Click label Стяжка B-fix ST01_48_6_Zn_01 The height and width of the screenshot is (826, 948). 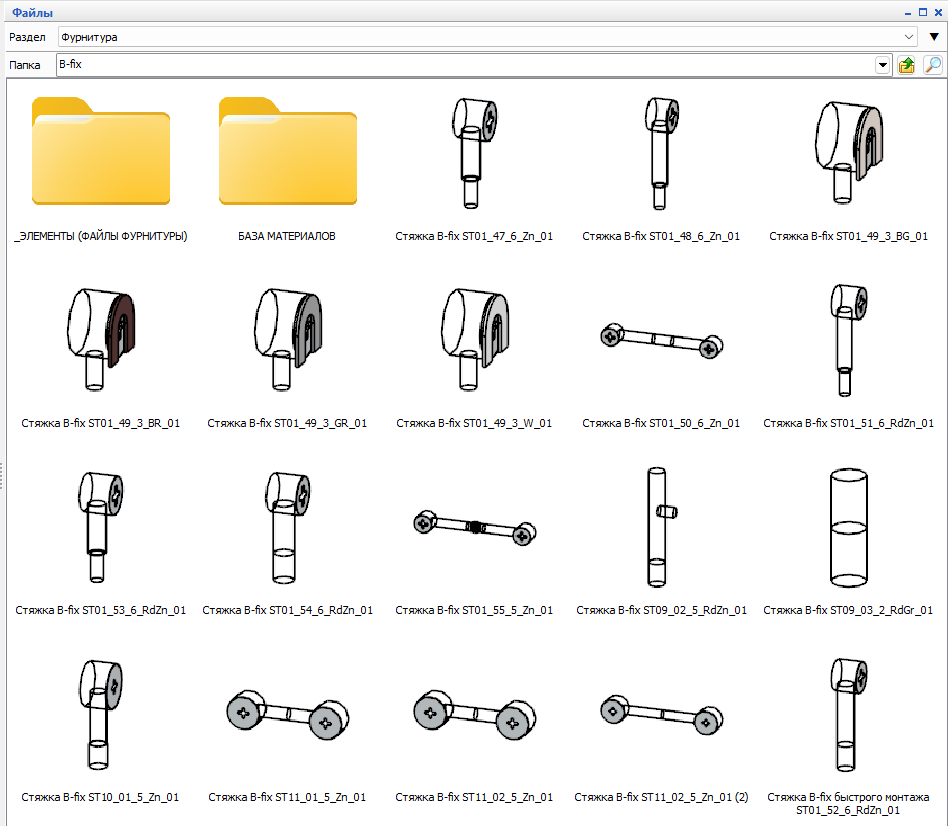tap(661, 236)
